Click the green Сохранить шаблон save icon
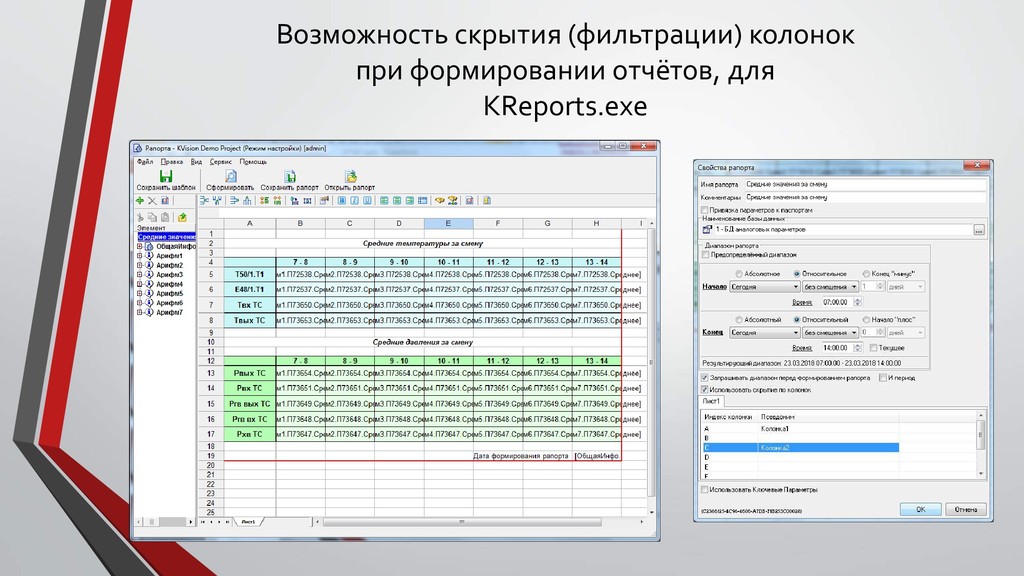This screenshot has height=576, width=1024. 166,176
